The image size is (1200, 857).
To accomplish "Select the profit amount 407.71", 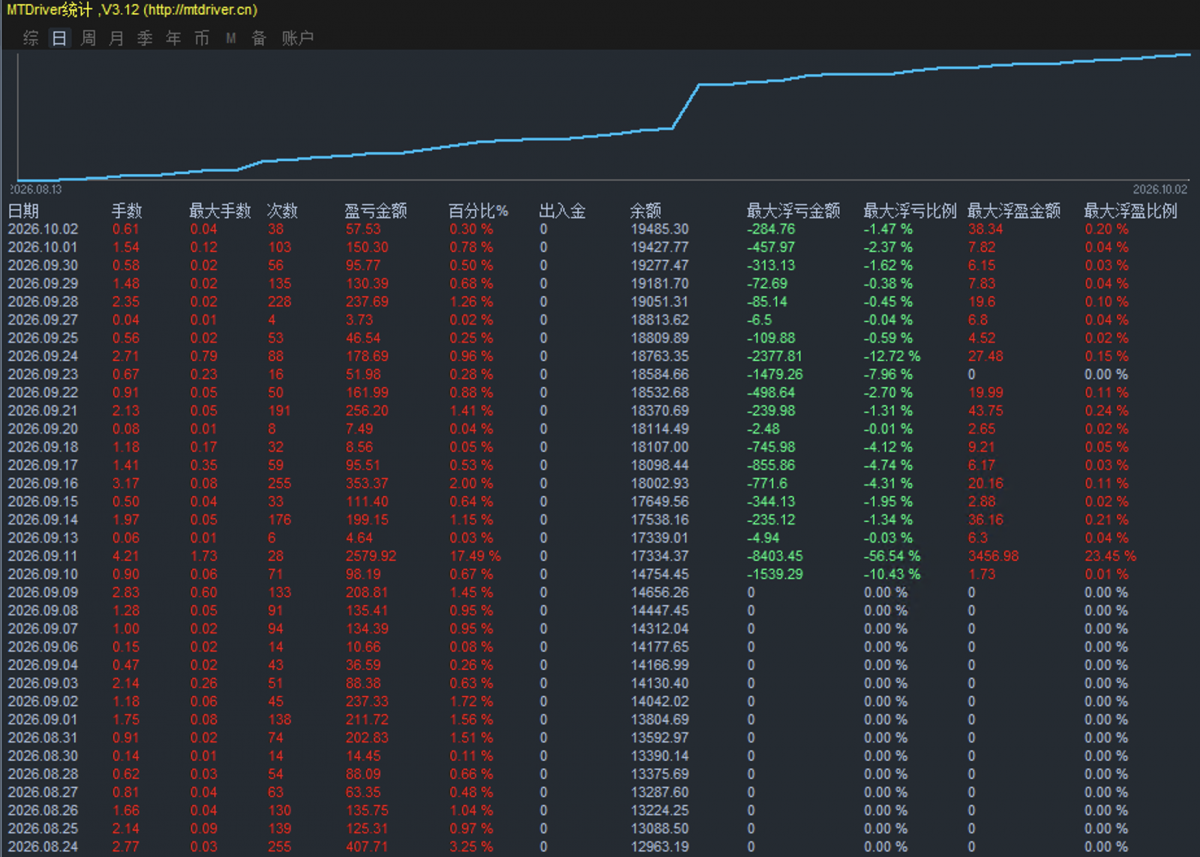I will click(x=367, y=847).
